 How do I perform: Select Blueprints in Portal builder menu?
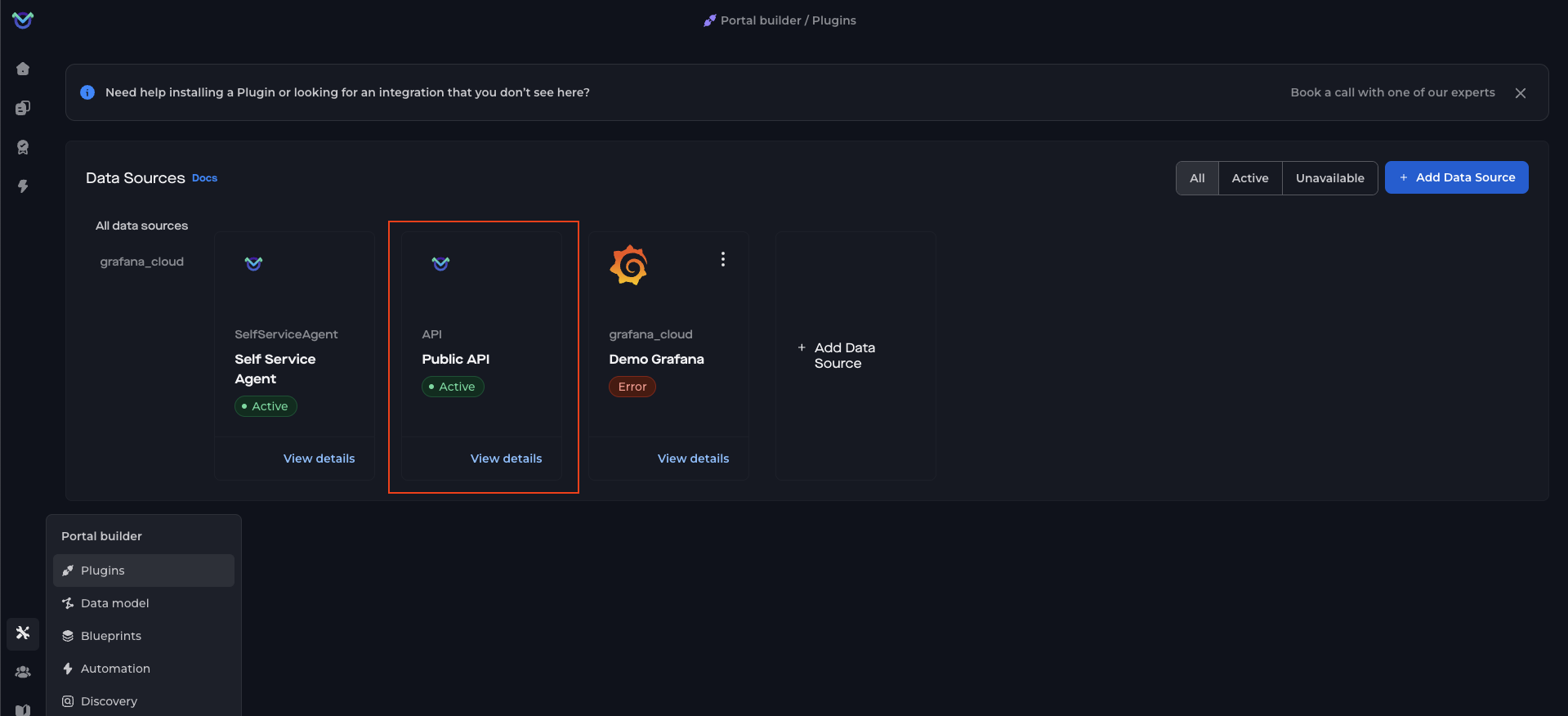[144, 636]
